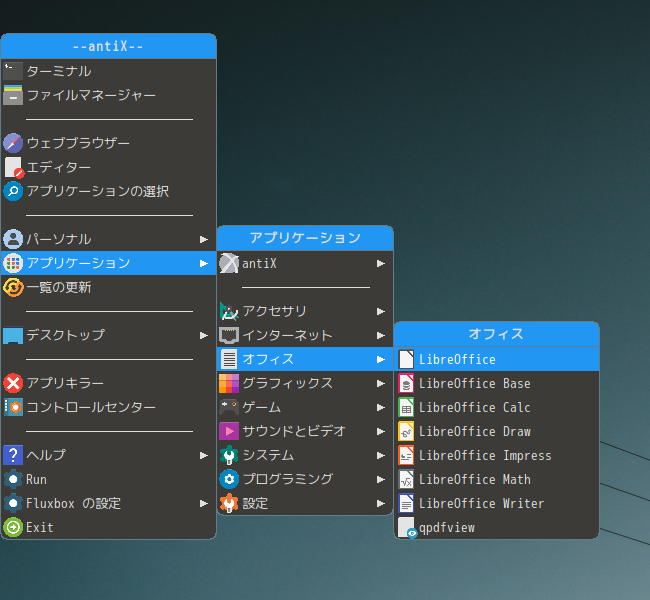
Task: Expand the ゲーム submenu arrow
Action: [x=381, y=407]
